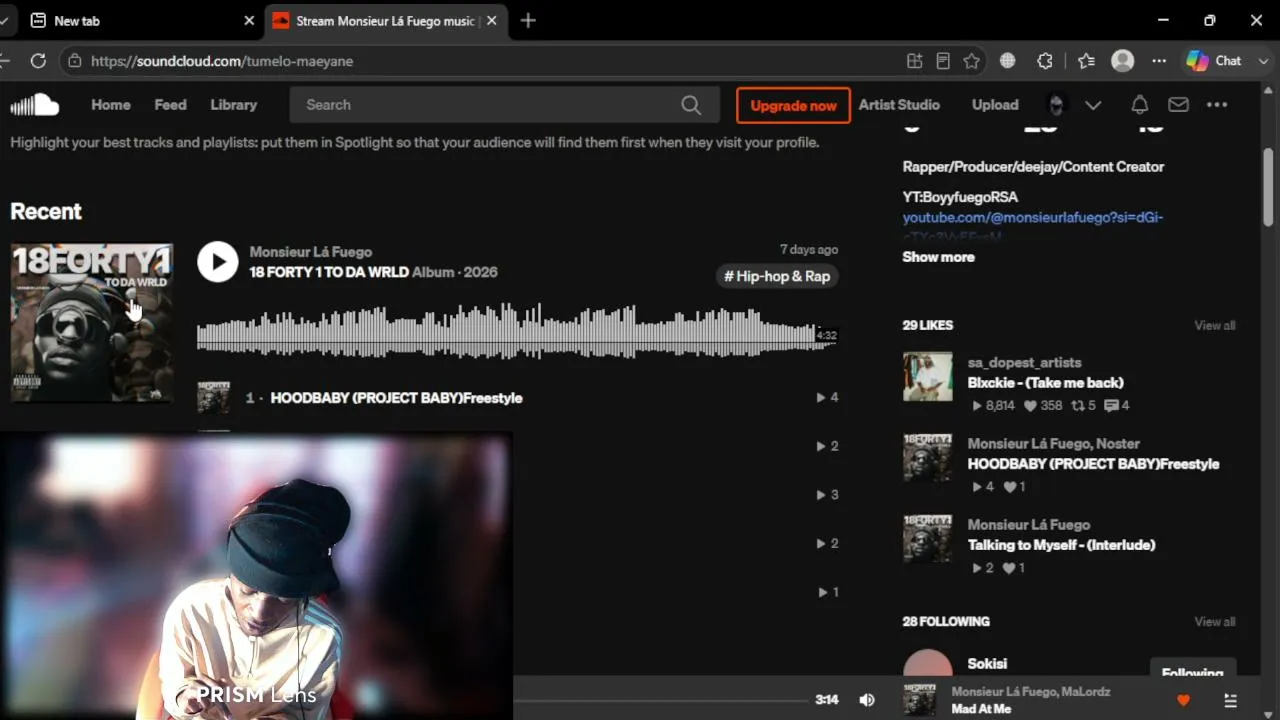Open the browser favorites list icon
This screenshot has height=720, width=1280.
click(x=1087, y=61)
